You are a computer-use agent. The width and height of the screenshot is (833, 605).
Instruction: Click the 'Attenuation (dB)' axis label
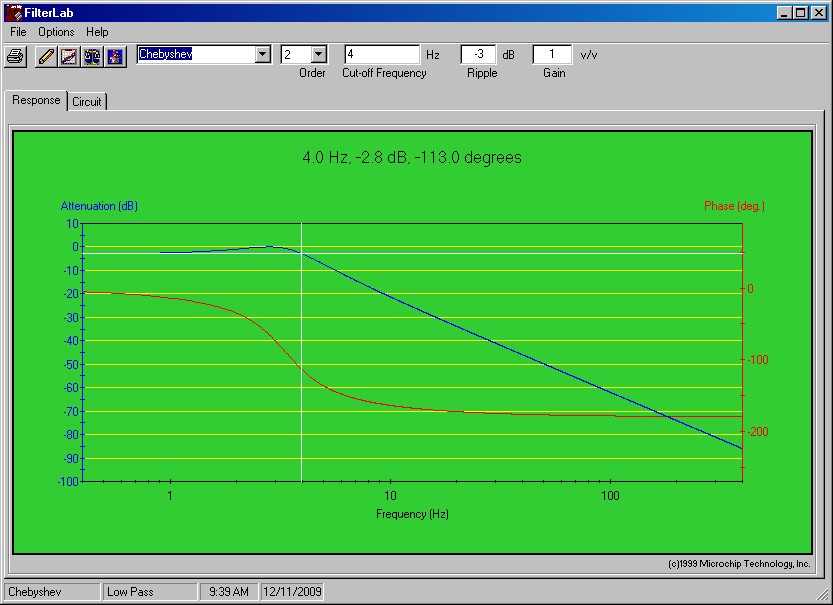(x=99, y=206)
